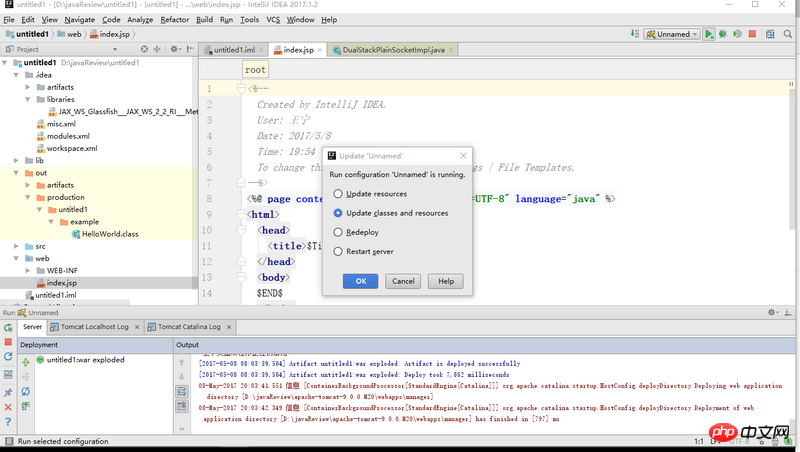
Task: Close the Update 'Unnamed' dialog
Action: [x=463, y=156]
